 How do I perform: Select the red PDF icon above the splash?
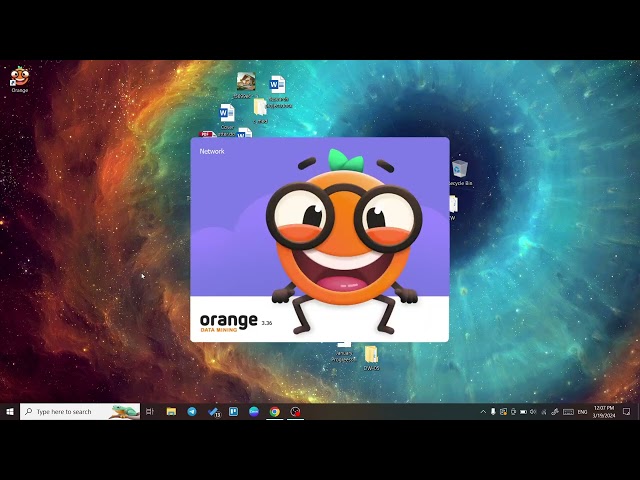207,134
